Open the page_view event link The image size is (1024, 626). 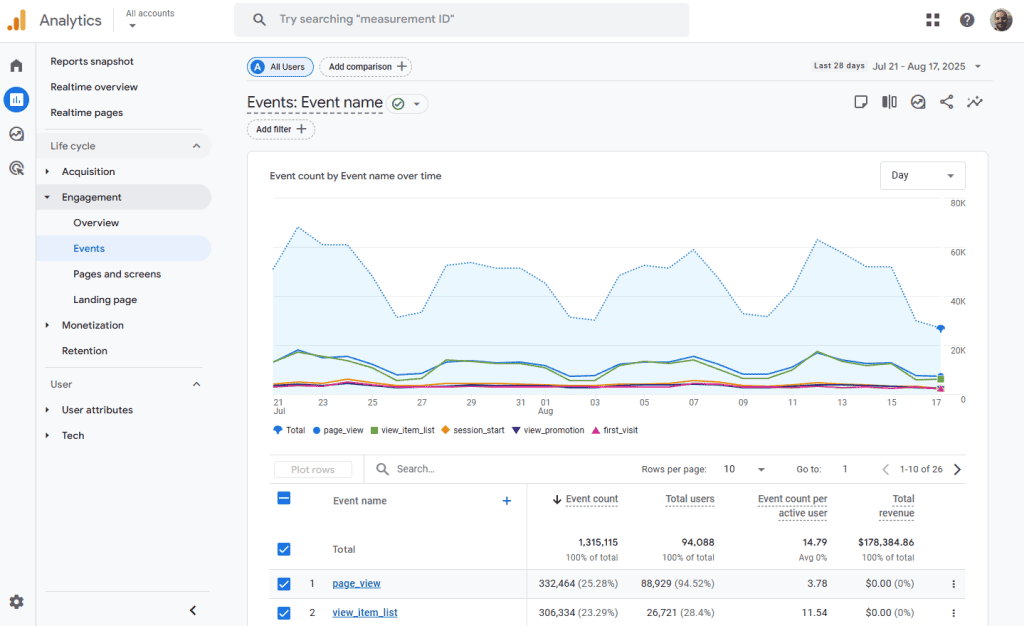[356, 584]
